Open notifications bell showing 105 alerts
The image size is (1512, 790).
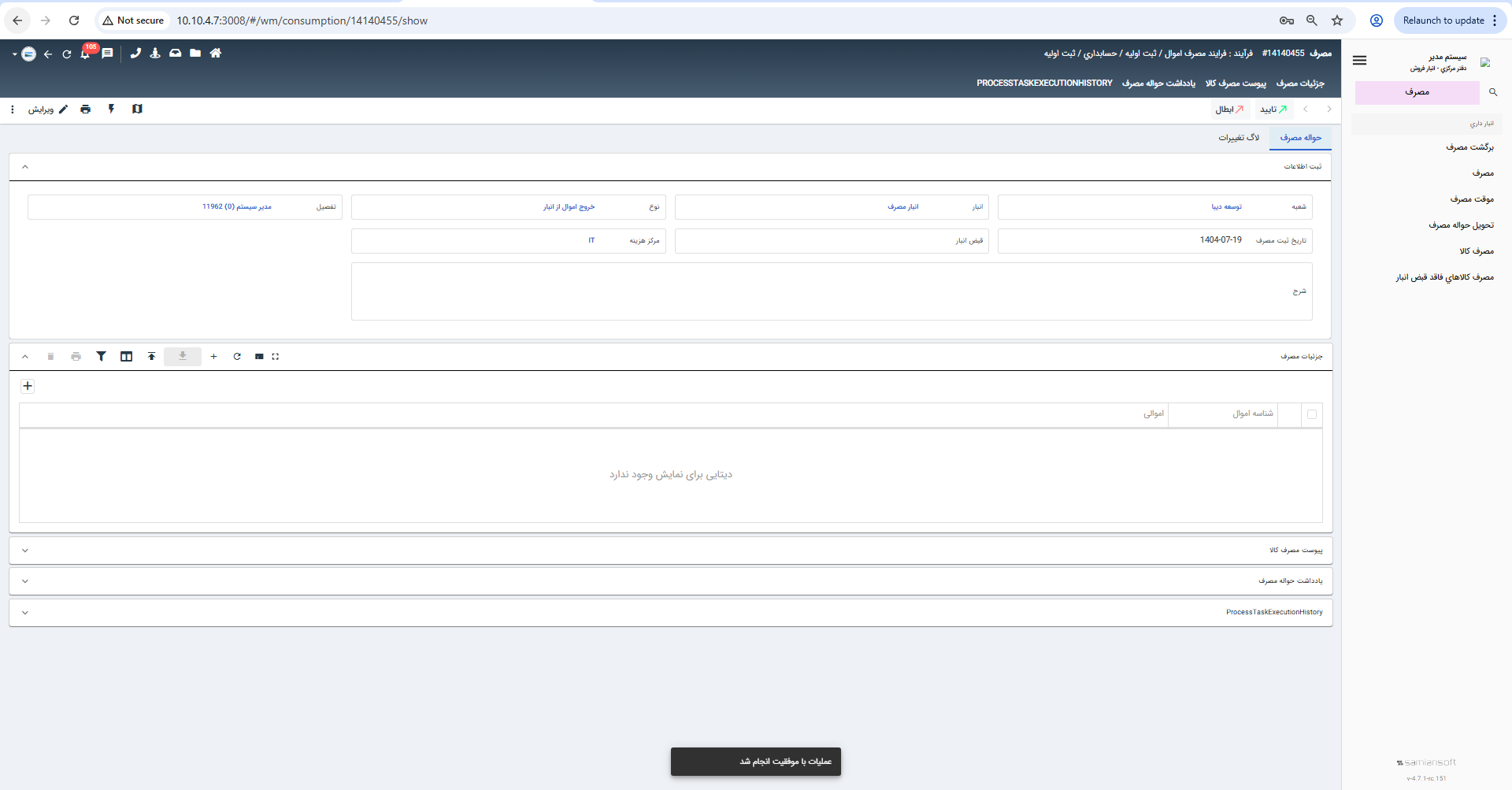coord(85,54)
